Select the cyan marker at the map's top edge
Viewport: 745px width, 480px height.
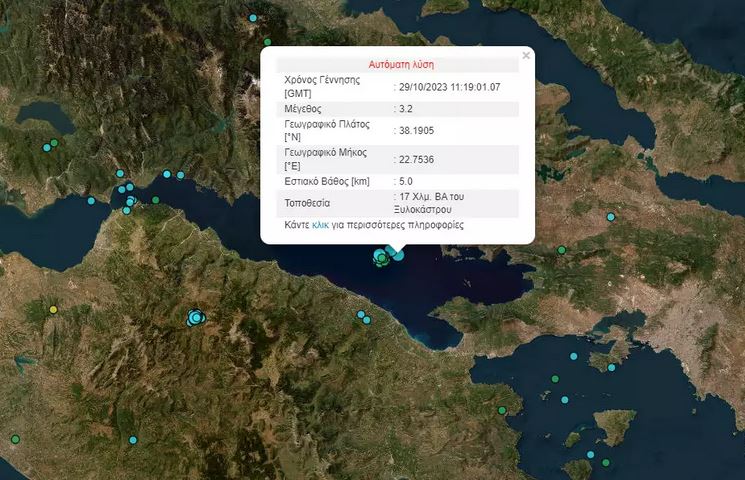tap(253, 18)
